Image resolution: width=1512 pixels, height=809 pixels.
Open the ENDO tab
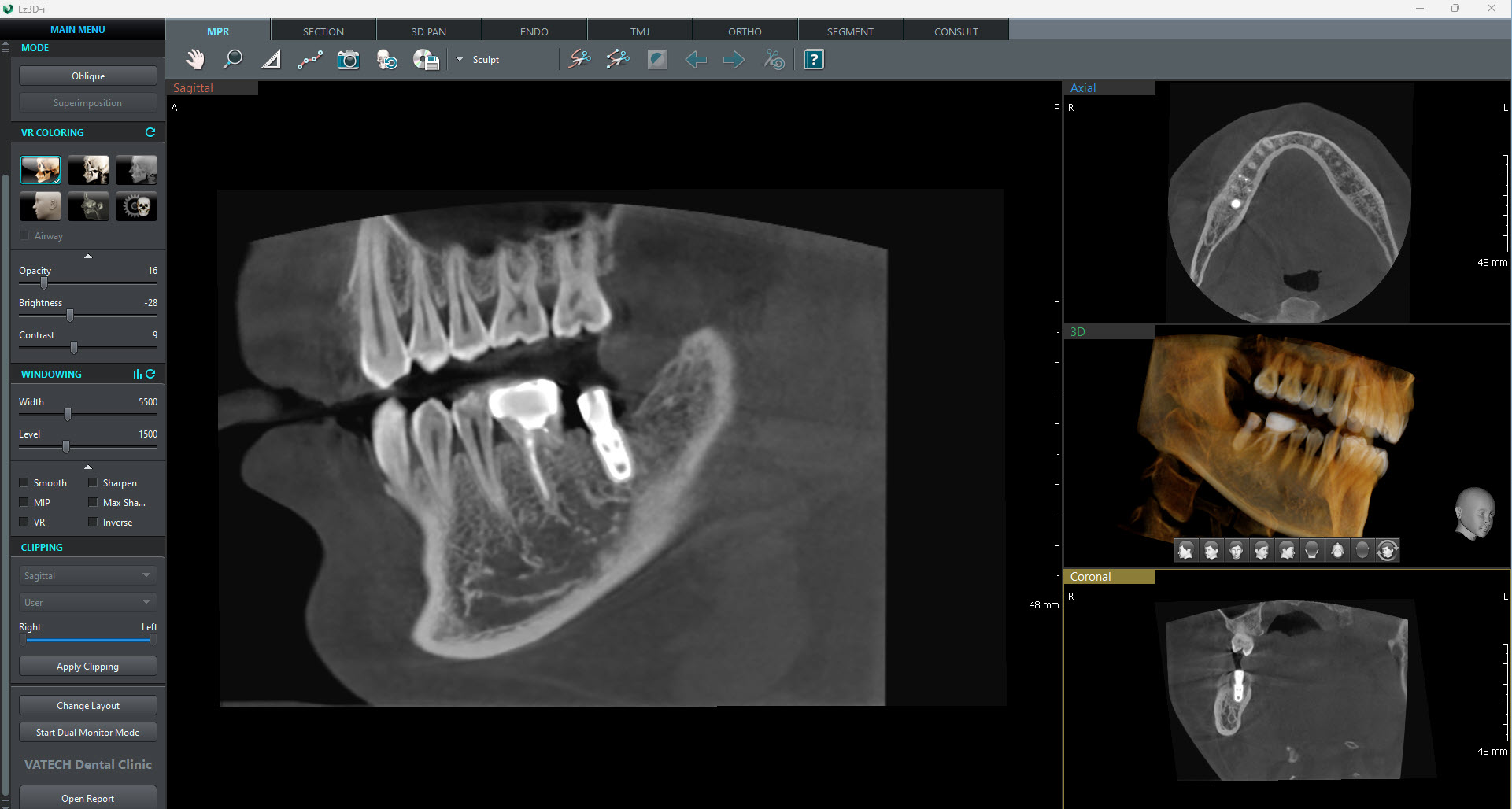534,31
